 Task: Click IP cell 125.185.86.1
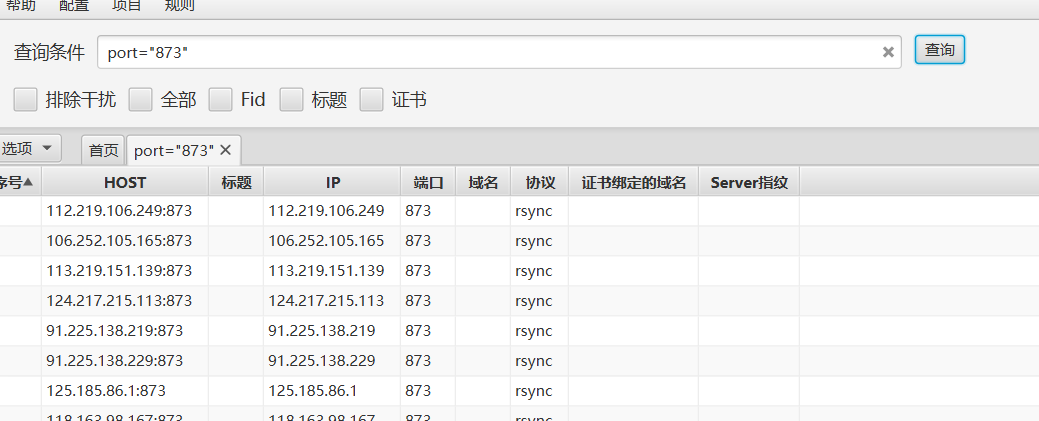[x=313, y=391]
